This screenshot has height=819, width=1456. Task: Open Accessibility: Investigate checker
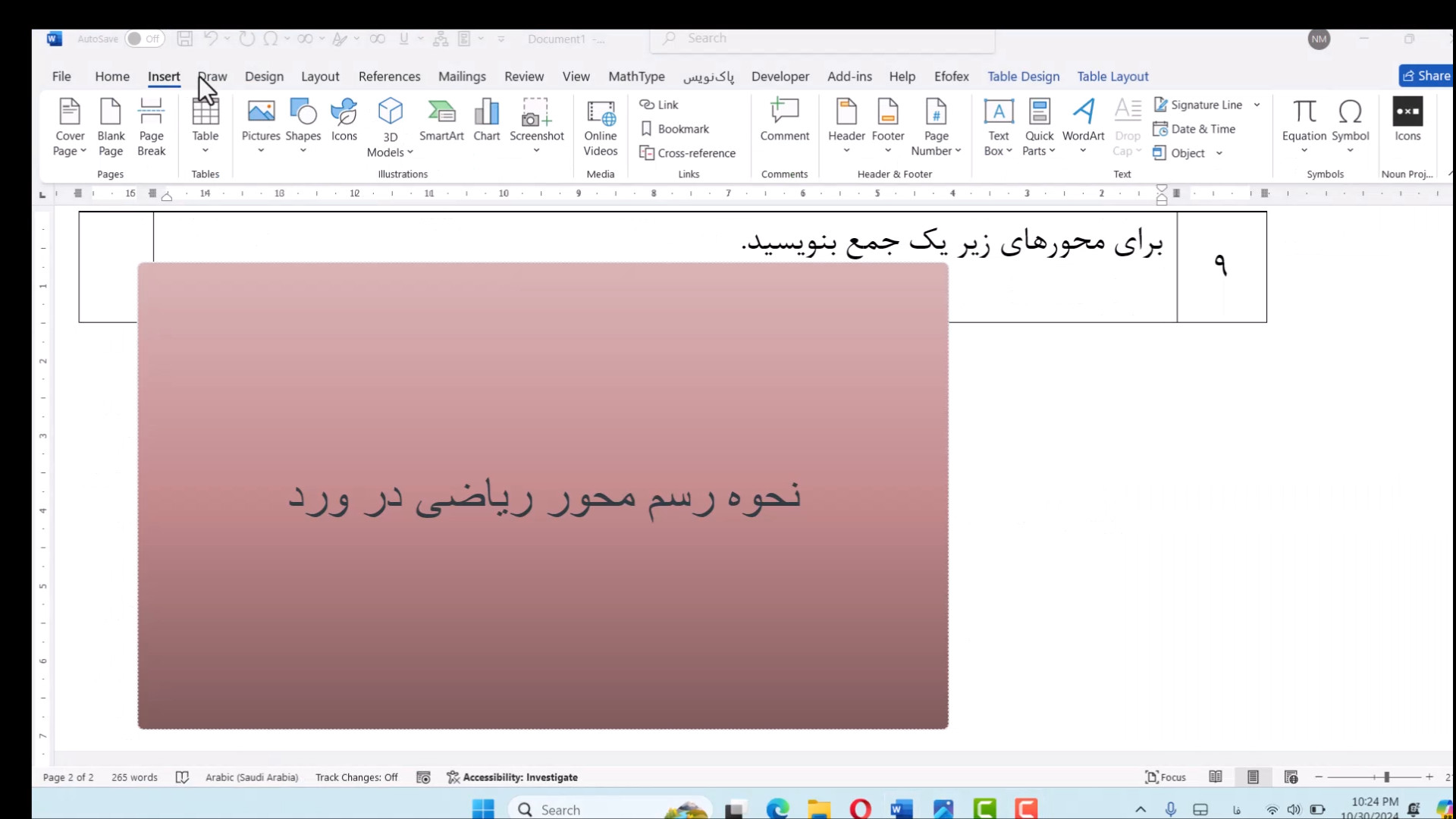(512, 777)
